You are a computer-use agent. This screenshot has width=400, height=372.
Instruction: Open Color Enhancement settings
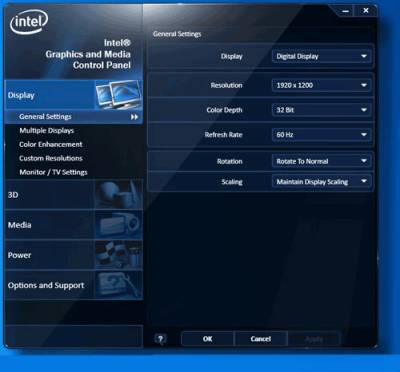[51, 144]
